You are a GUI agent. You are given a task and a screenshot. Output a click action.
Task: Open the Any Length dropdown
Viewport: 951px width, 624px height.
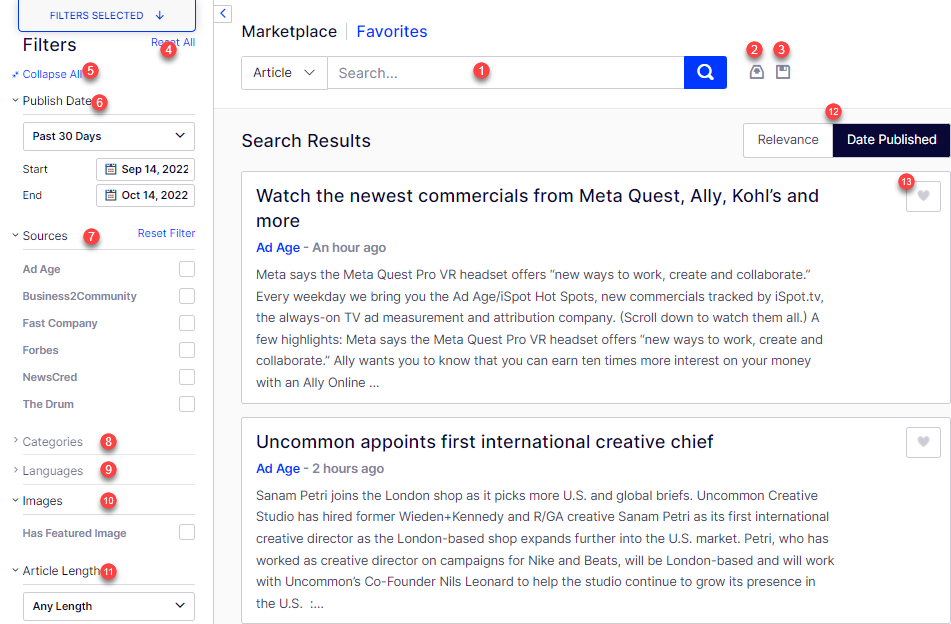(109, 606)
